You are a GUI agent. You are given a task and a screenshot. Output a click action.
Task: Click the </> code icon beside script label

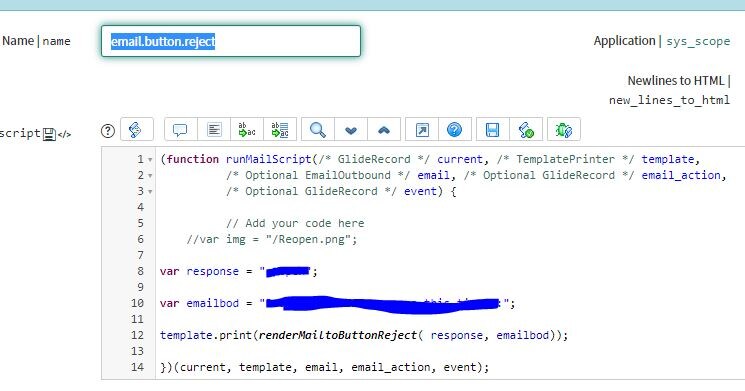pos(64,135)
